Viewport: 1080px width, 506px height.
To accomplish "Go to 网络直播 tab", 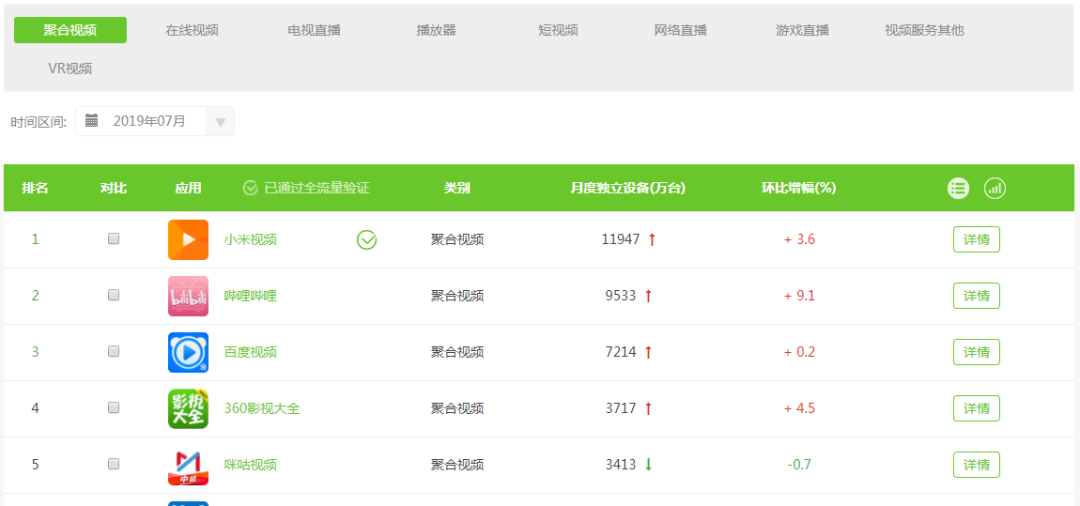I will coord(681,30).
